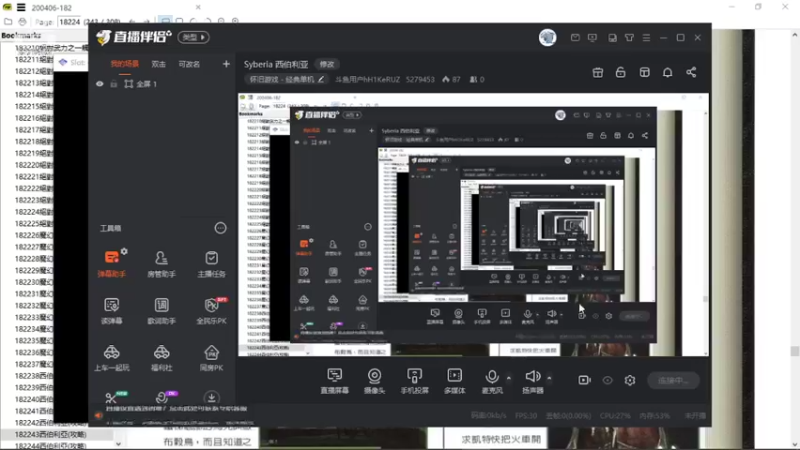Click room number 5279453
800x450 pixels.
click(420, 80)
